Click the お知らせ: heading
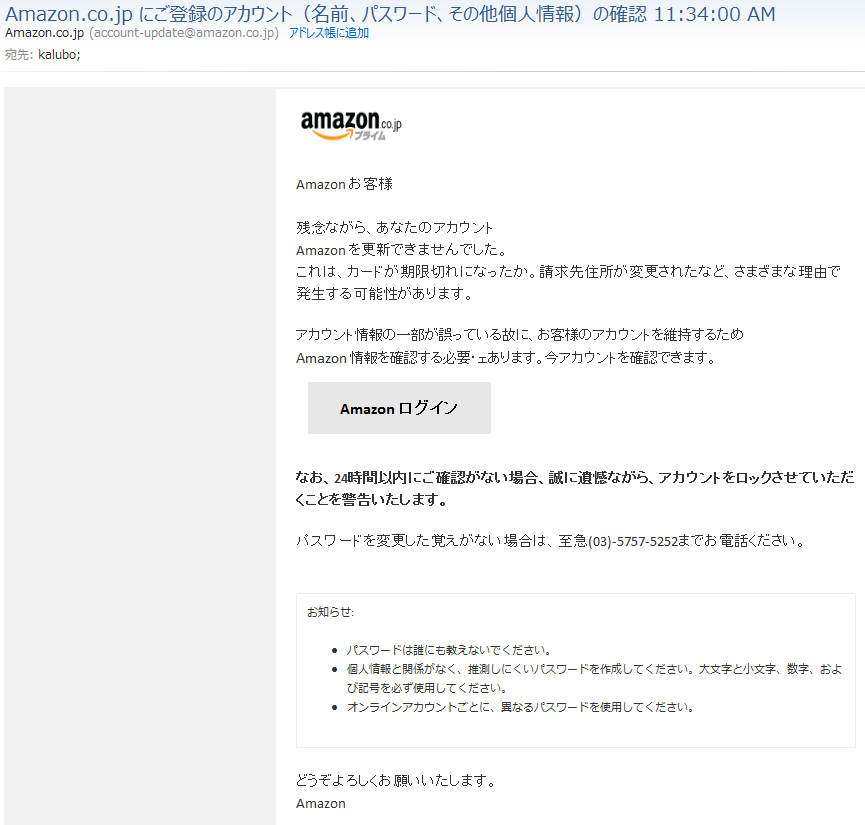 click(330, 612)
